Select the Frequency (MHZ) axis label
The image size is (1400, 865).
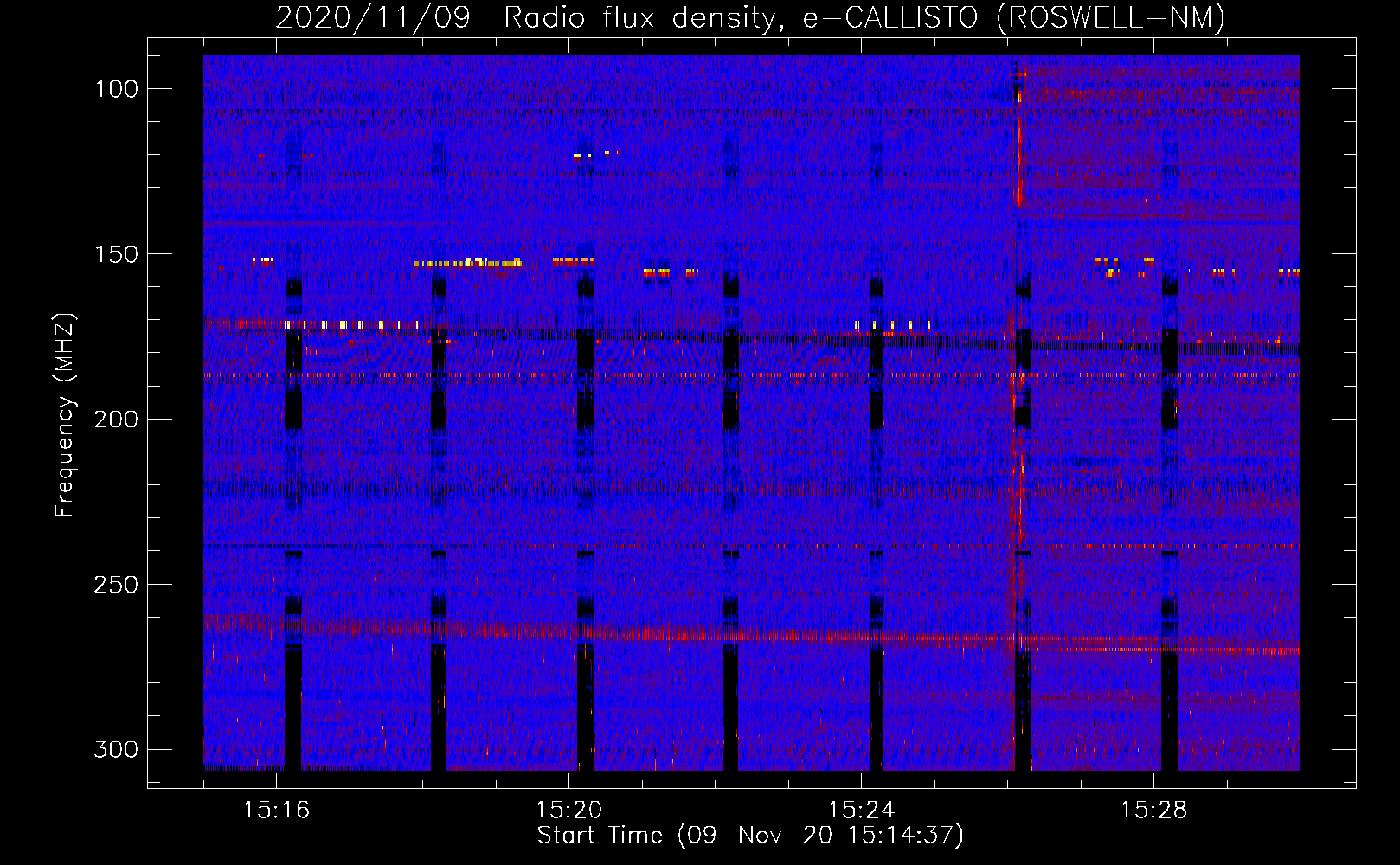(x=65, y=415)
